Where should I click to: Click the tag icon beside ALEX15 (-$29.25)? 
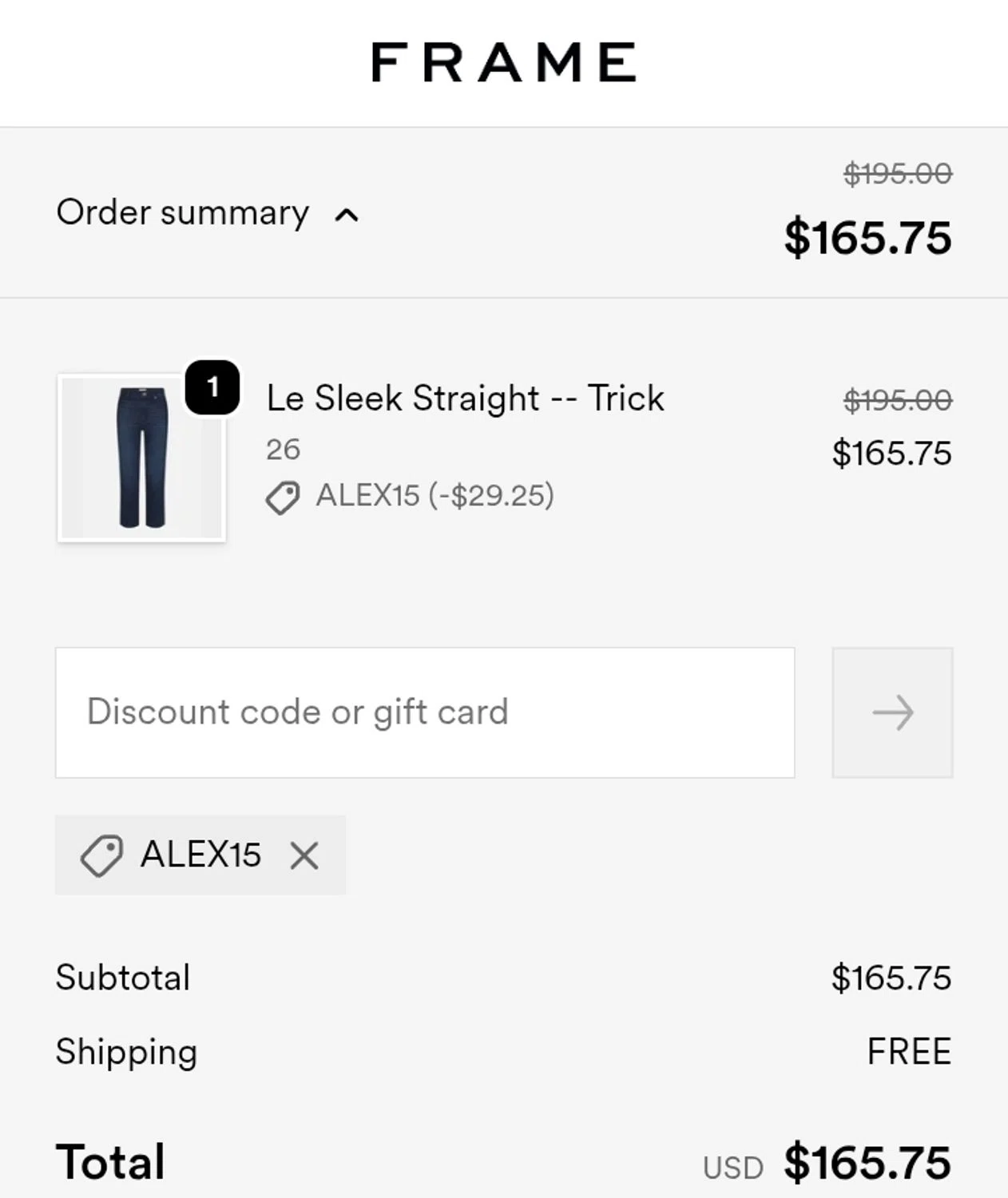(x=282, y=497)
